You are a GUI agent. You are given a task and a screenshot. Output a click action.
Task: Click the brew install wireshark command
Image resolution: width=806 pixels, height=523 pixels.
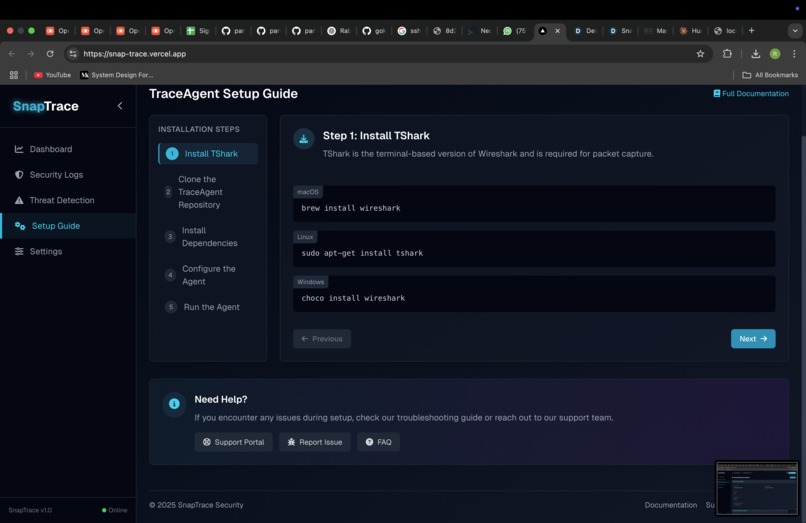[351, 208]
